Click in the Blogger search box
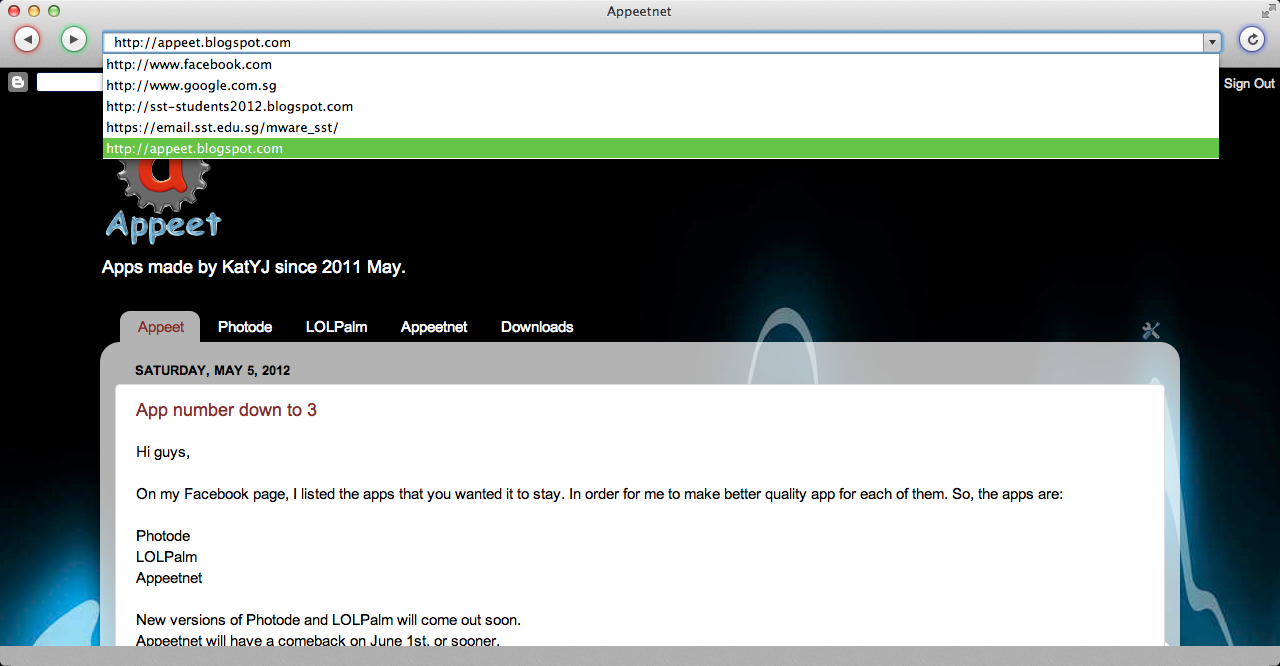Image resolution: width=1280 pixels, height=666 pixels. pos(70,82)
